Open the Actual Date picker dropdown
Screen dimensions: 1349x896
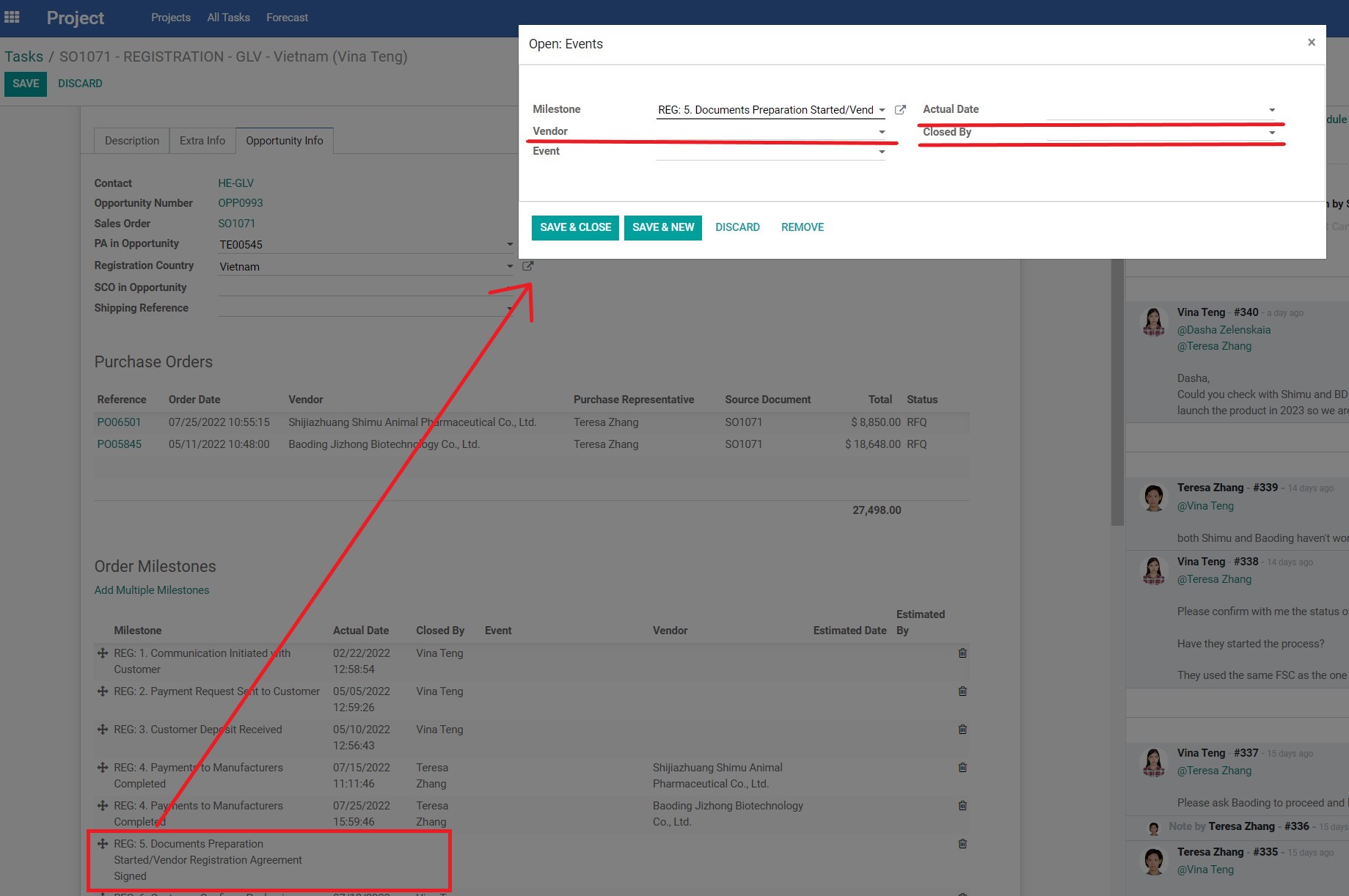[x=1272, y=110]
